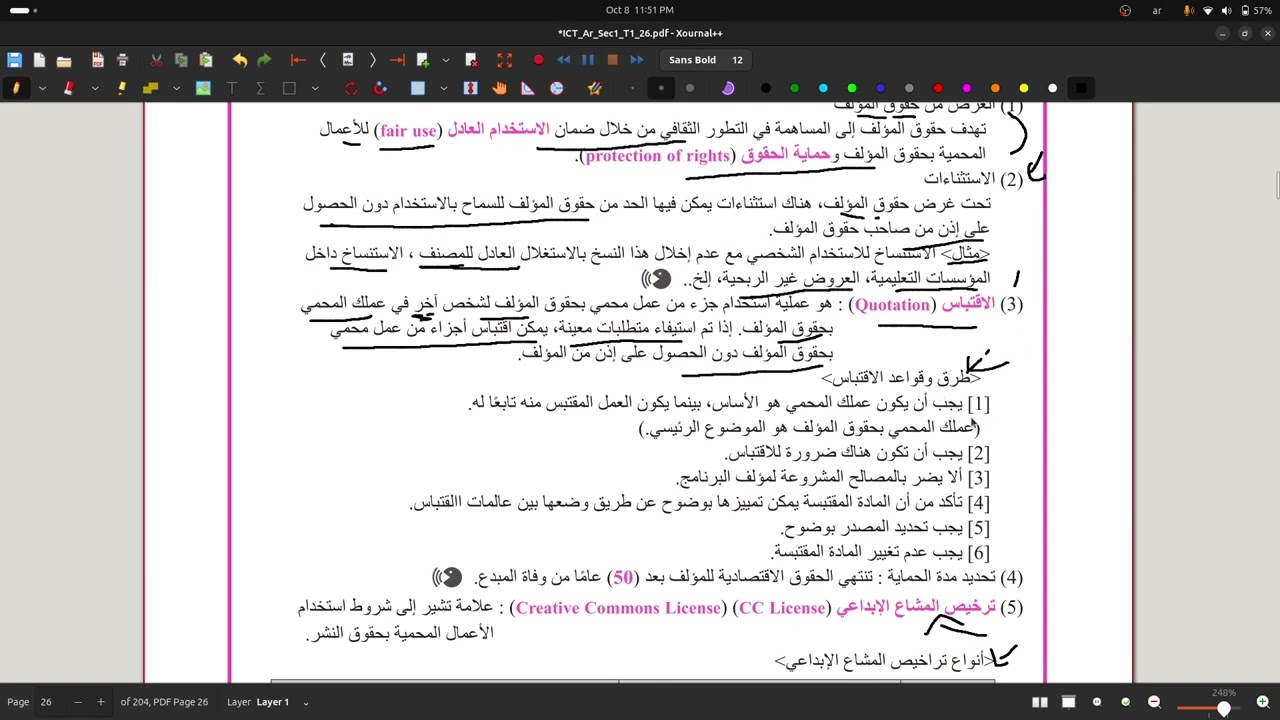Stop audio playback
The height and width of the screenshot is (720, 1280).
pos(613,60)
